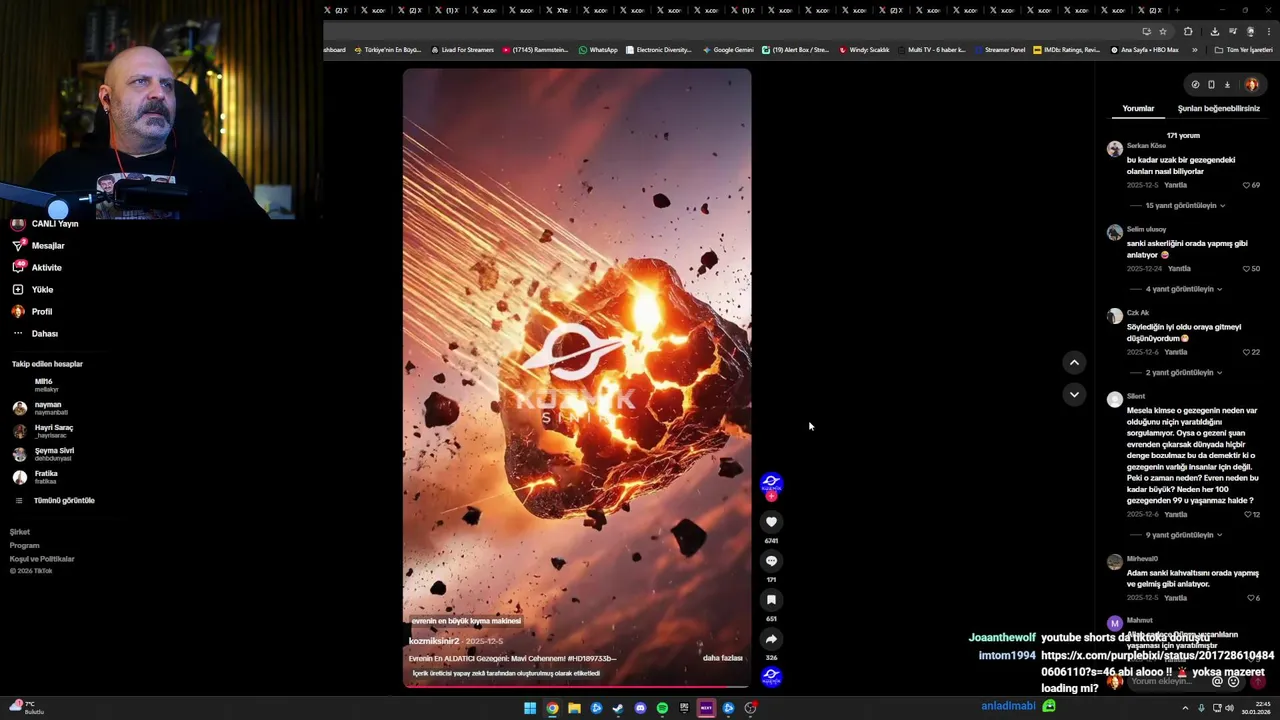Screen dimensions: 1280x720
Task: Show more bookmarks with the chevron
Action: [x=1194, y=50]
